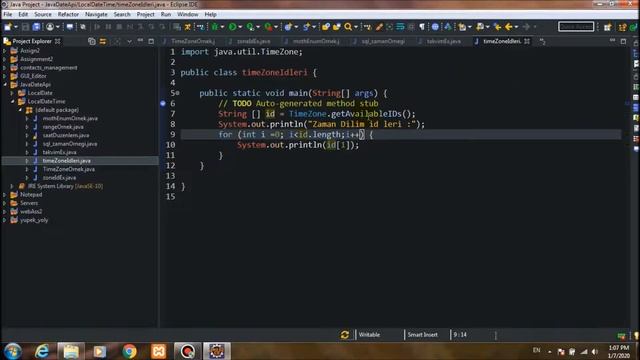The height and width of the screenshot is (360, 640).
Task: Select contacts_management project
Action: (x=49, y=68)
